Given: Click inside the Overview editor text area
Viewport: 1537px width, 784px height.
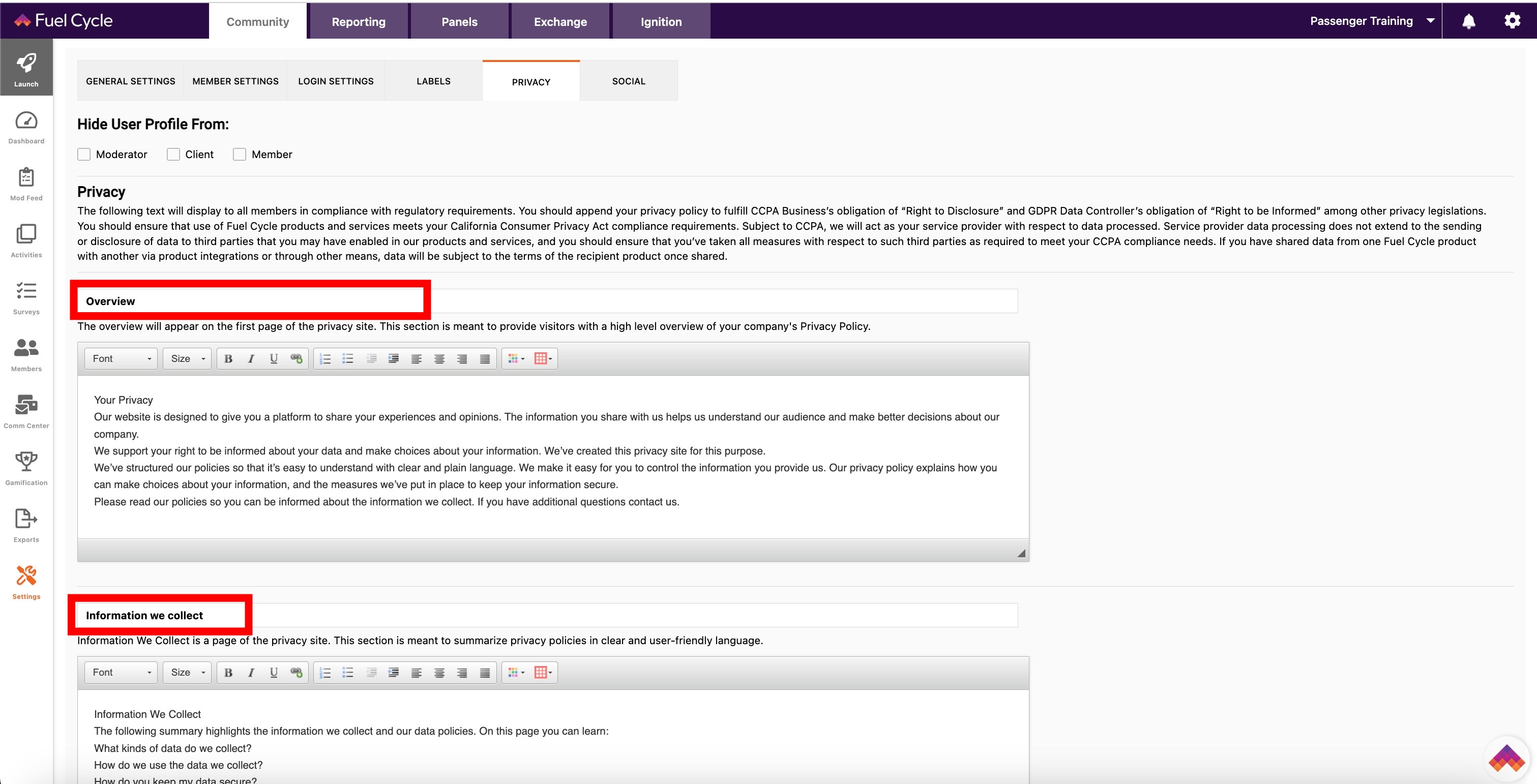Looking at the screenshot, I should (x=553, y=457).
